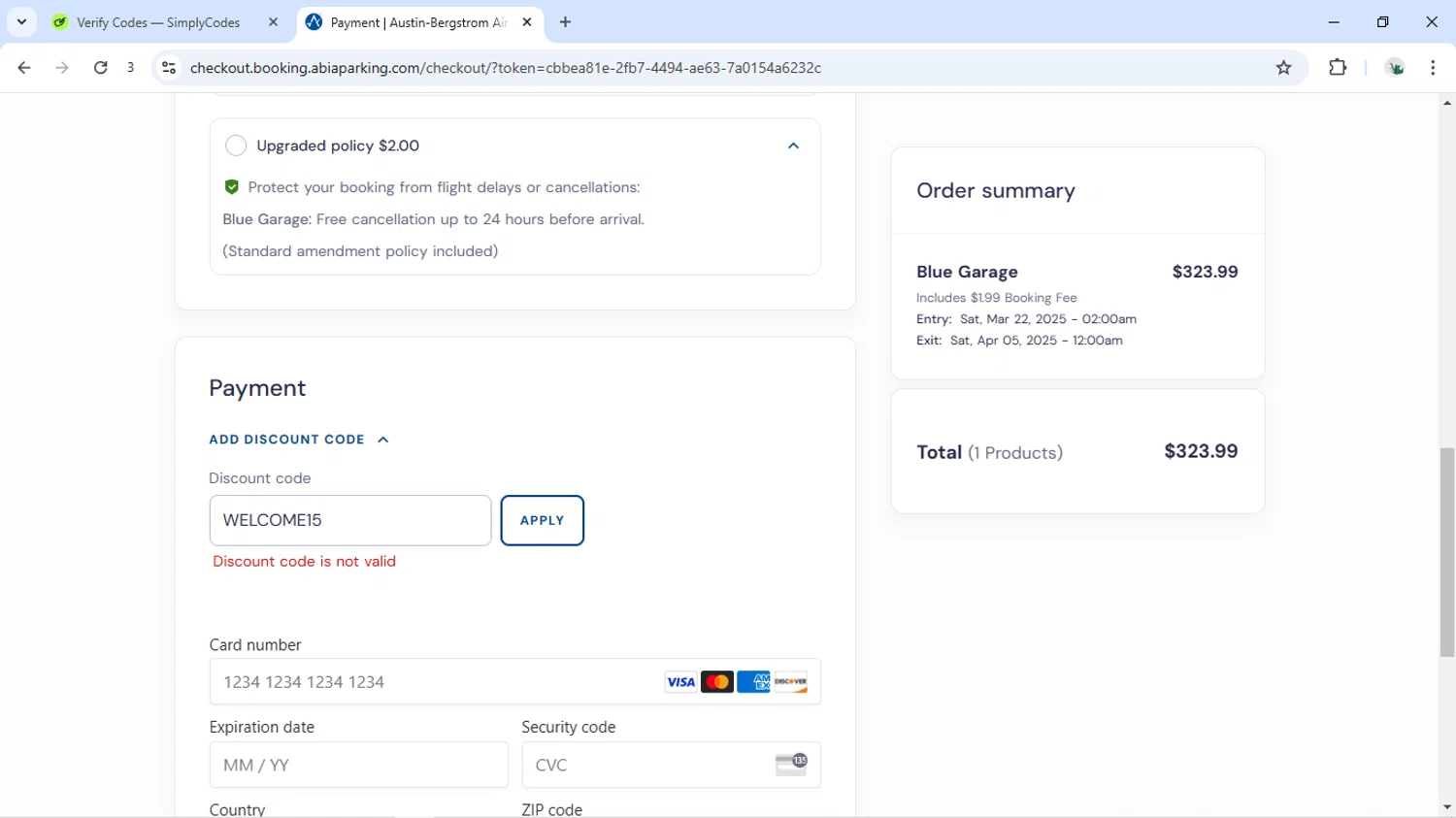Click the address bar URL

(x=506, y=68)
